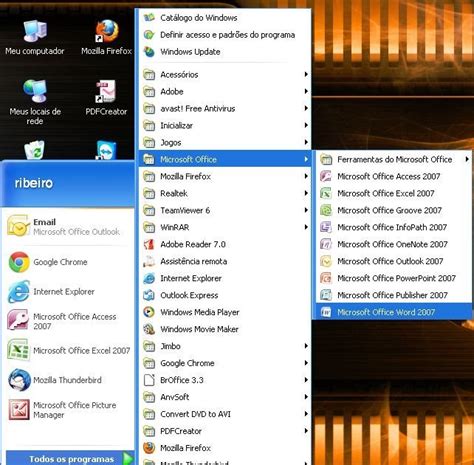The height and width of the screenshot is (465, 474).
Task: Open Microsoft Office Access 2007 in submenu
Action: (393, 176)
